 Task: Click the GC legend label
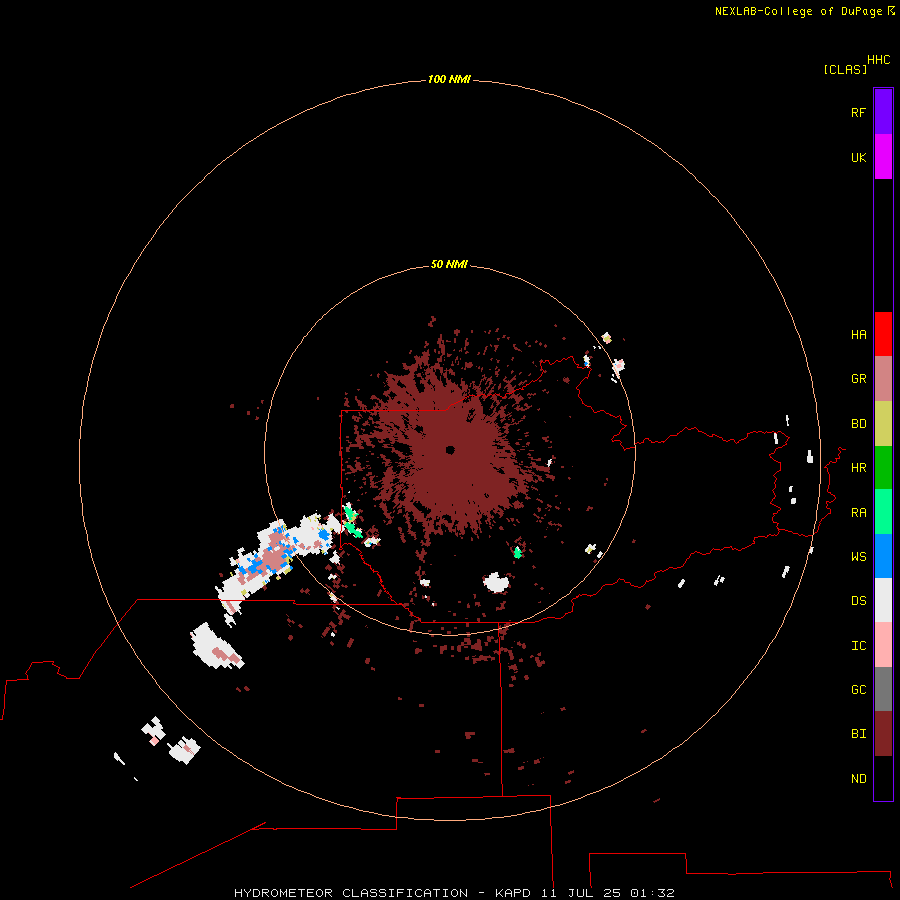pos(858,690)
